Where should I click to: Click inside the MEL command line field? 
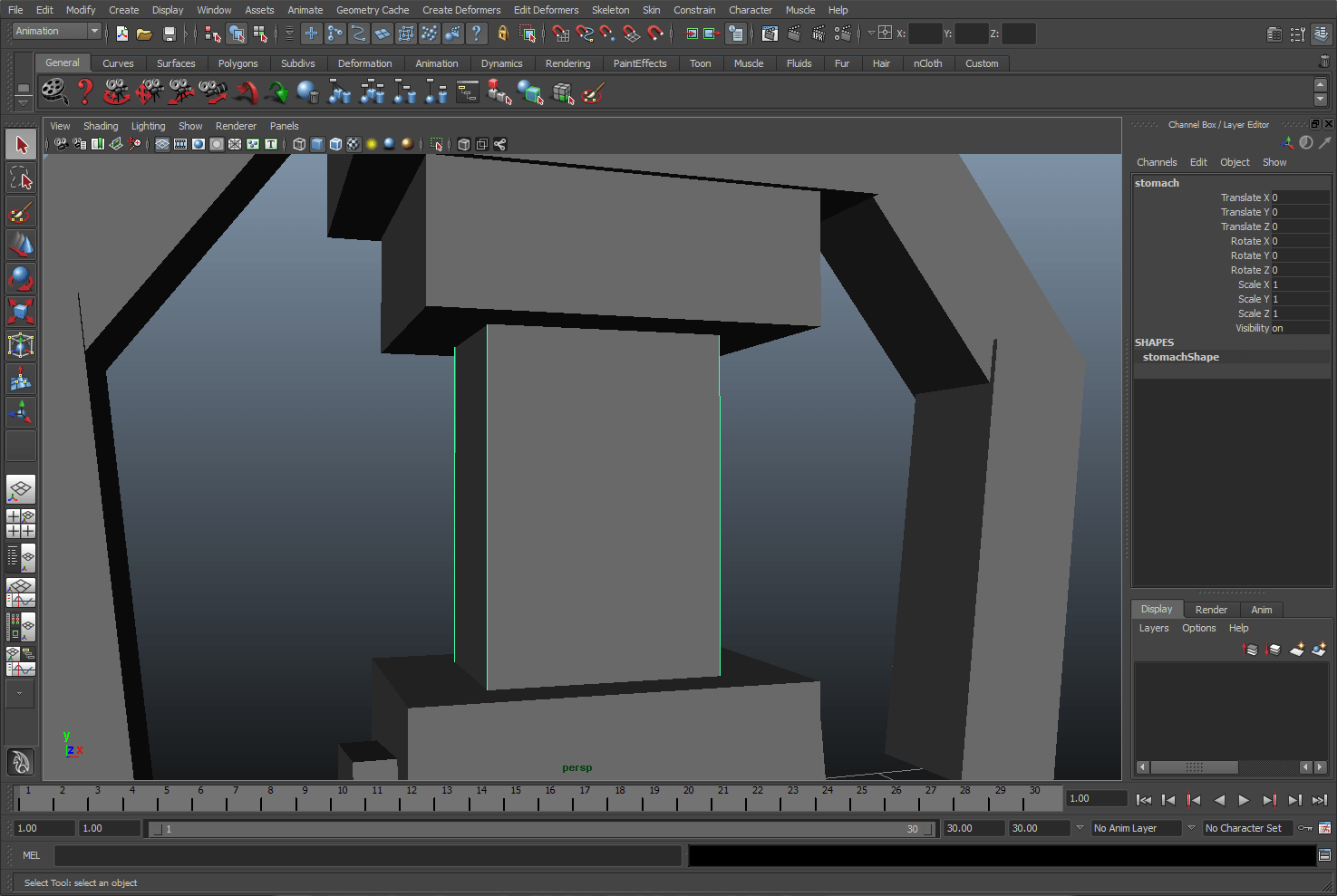point(363,854)
